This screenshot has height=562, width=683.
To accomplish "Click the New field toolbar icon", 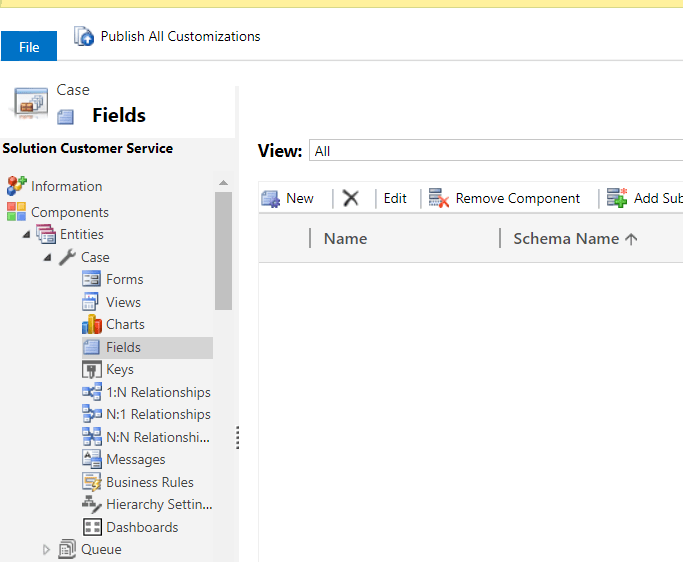I will [x=271, y=198].
